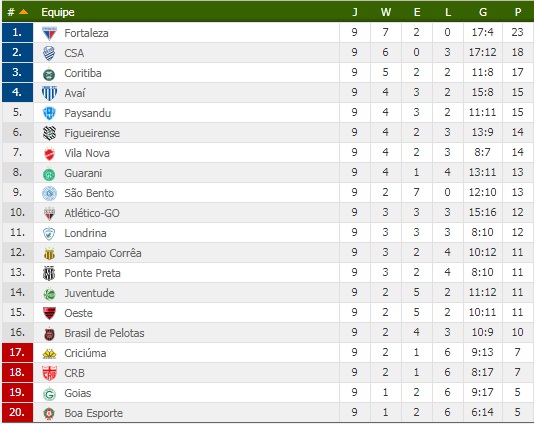Screen dimensions: 534x424
Task: Select the blue position 1 cell
Action: (17, 33)
